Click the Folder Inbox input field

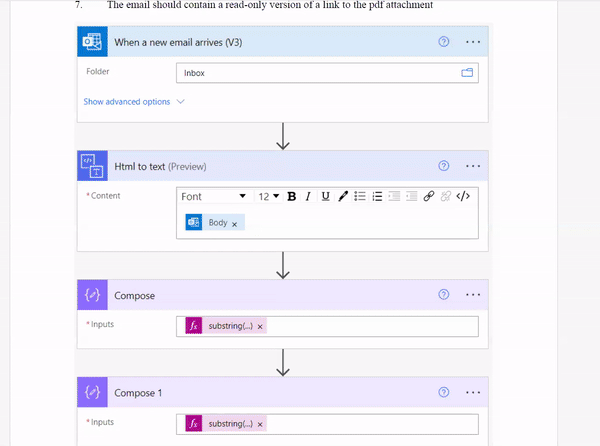315,73
